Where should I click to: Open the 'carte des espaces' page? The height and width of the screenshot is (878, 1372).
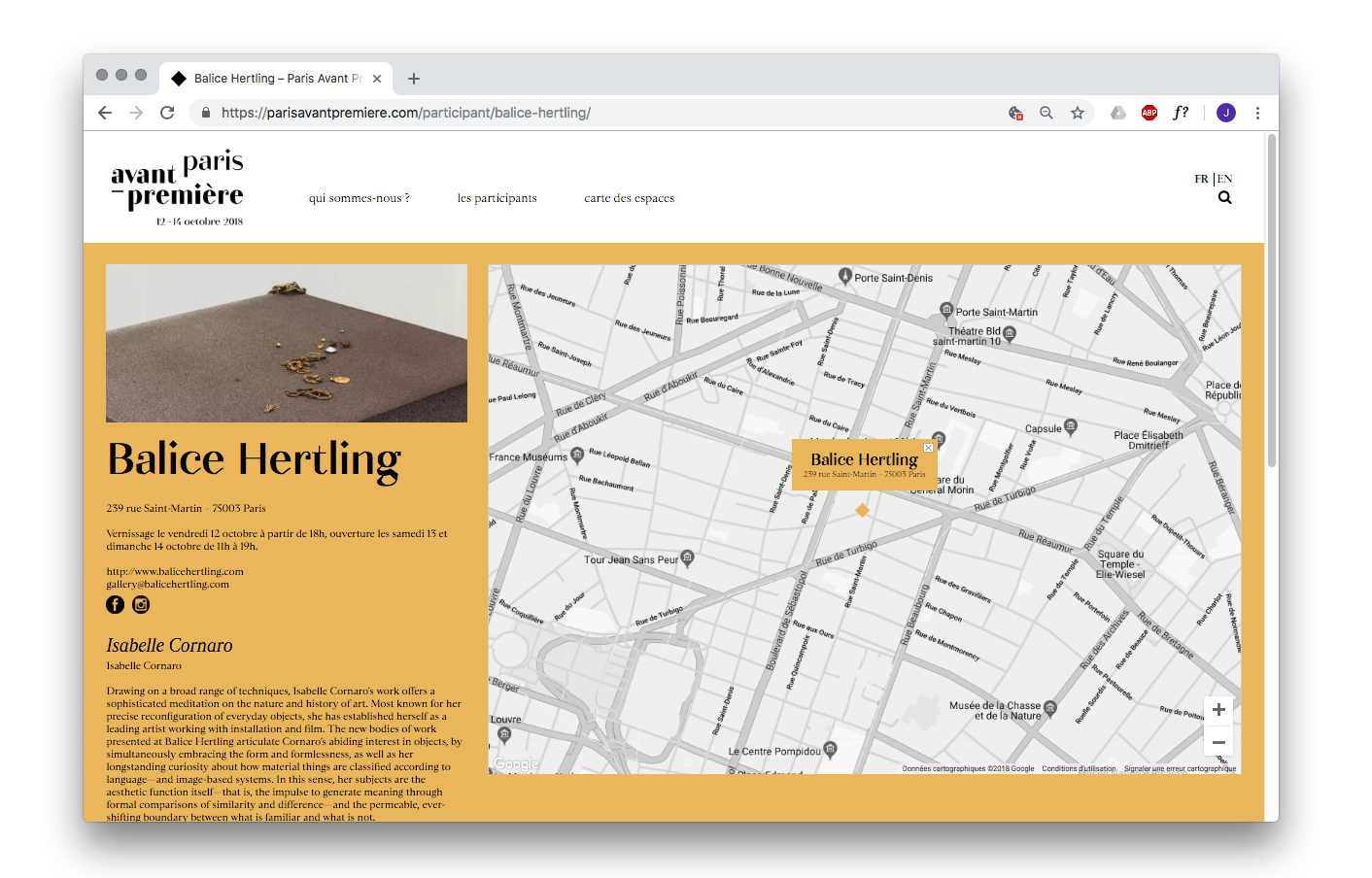coord(629,198)
